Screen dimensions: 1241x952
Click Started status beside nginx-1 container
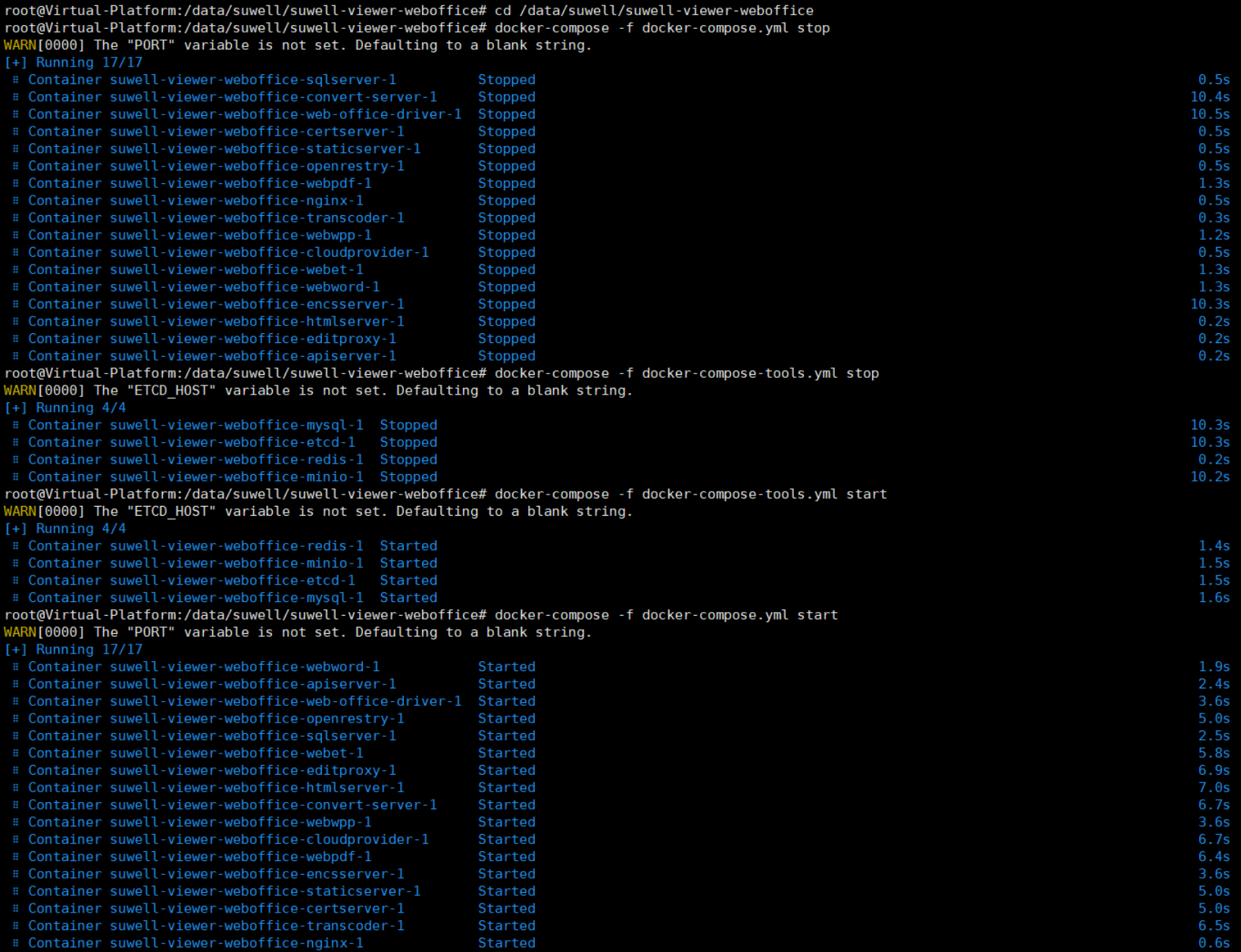tap(506, 943)
